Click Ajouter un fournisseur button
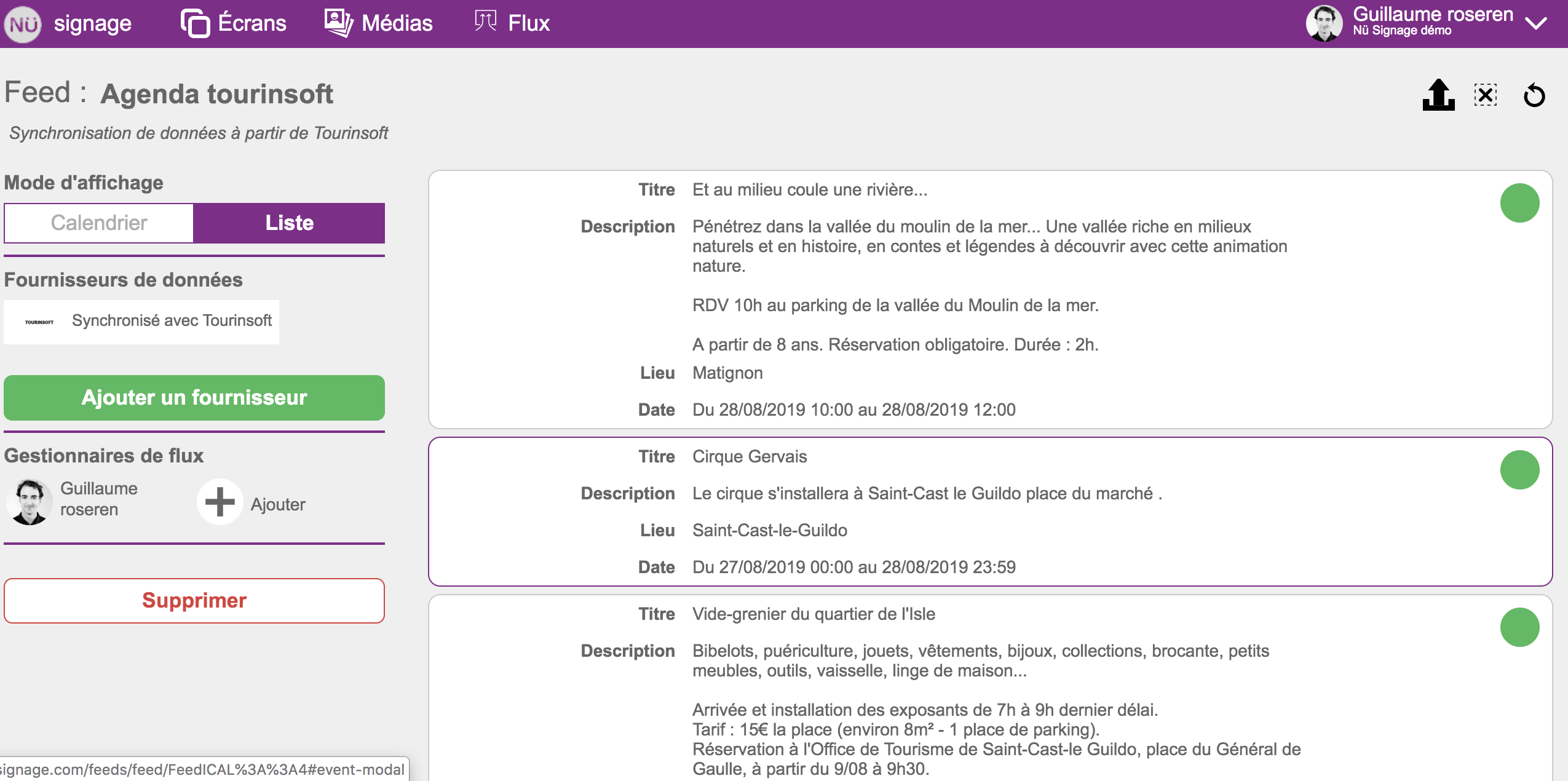Screen dimensions: 1568x781 (194, 398)
